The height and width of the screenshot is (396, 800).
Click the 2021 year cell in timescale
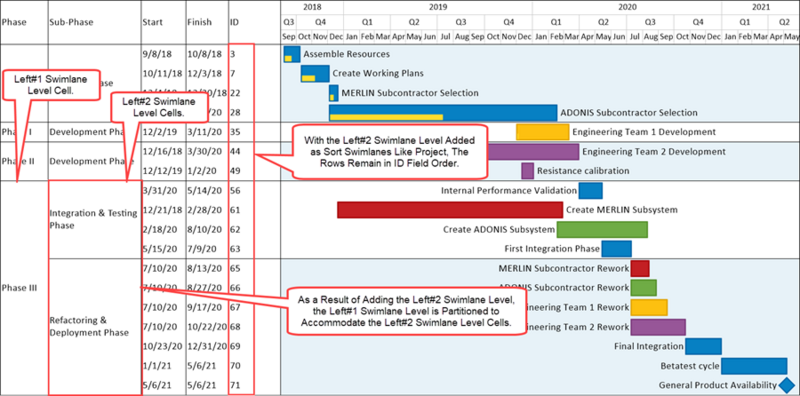pos(760,7)
